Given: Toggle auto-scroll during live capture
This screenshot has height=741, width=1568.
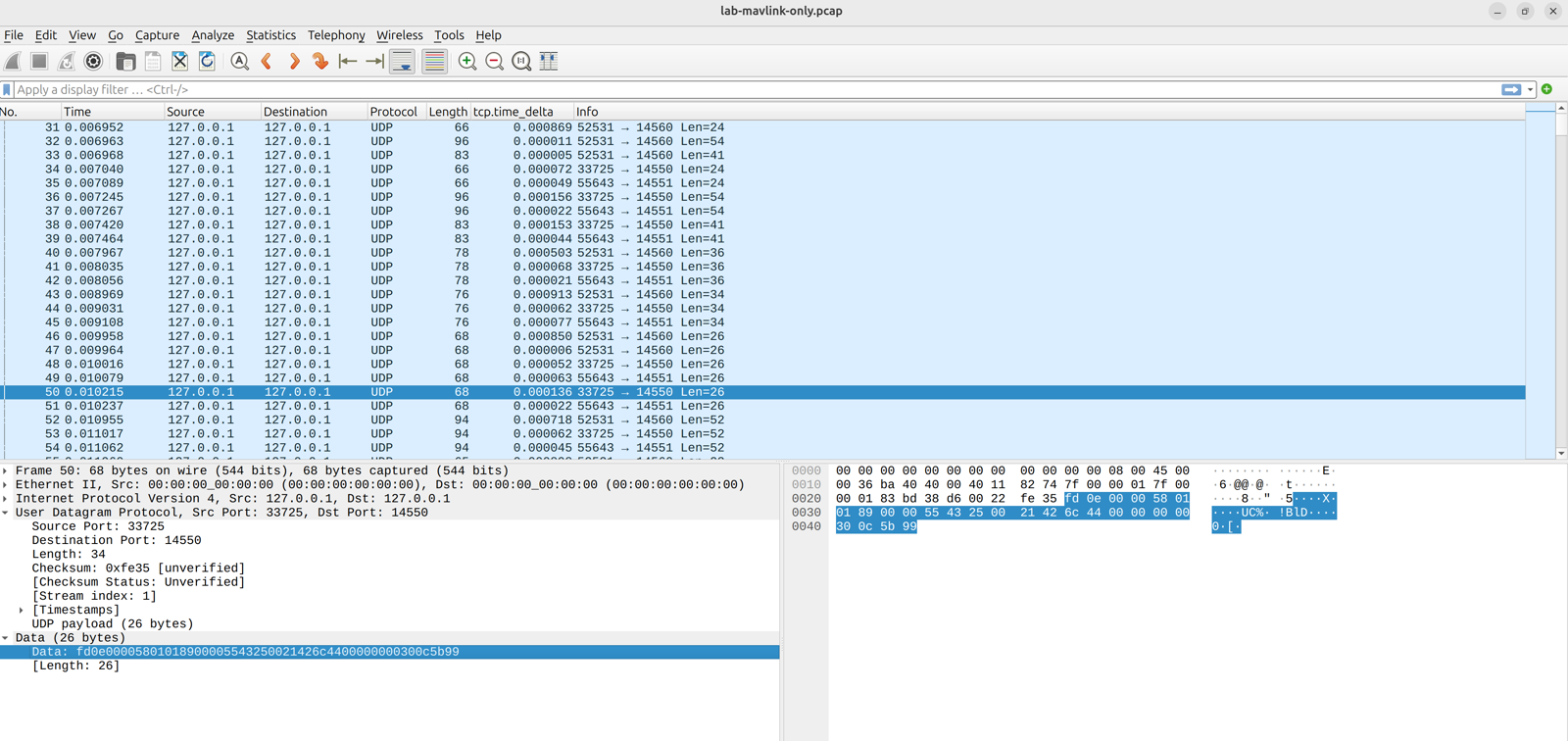Looking at the screenshot, I should [403, 61].
